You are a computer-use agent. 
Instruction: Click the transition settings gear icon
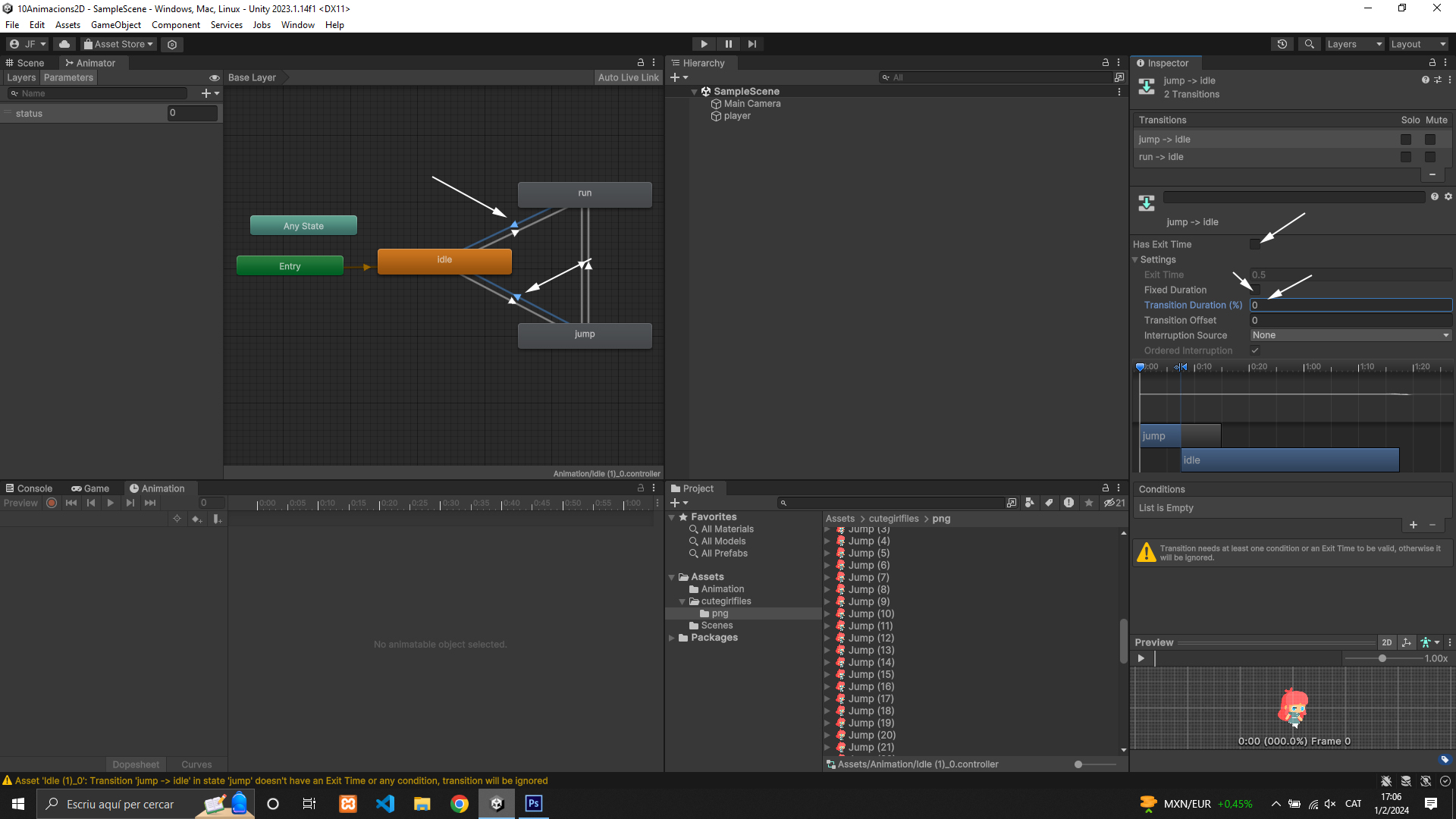[x=1448, y=196]
